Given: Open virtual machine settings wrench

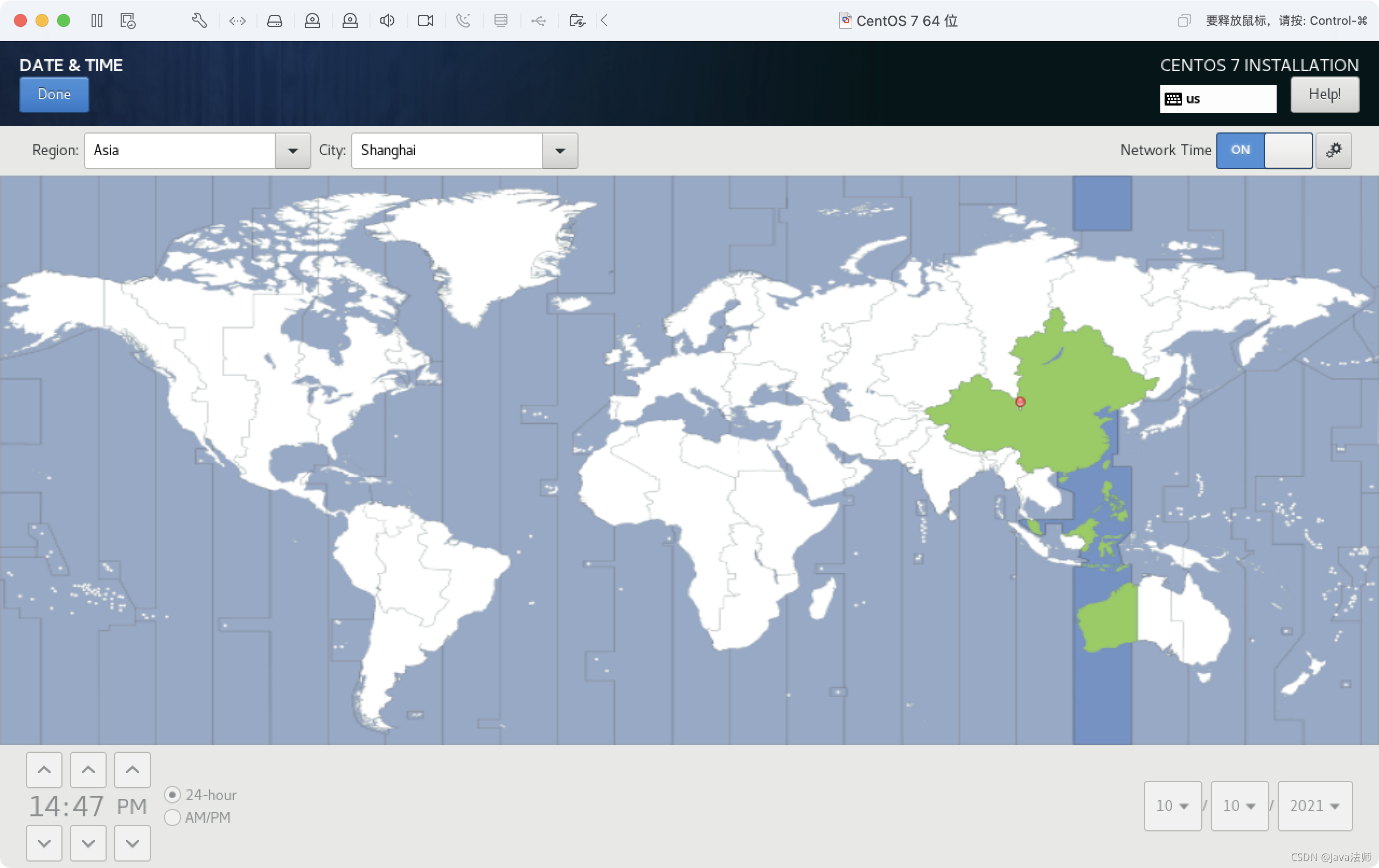Looking at the screenshot, I should 199,20.
